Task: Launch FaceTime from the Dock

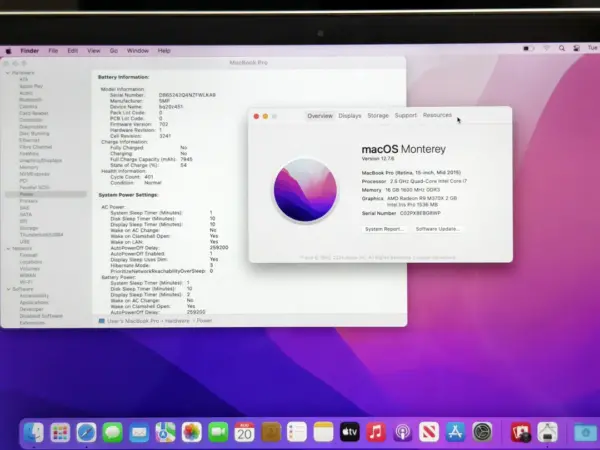Action: pos(218,432)
